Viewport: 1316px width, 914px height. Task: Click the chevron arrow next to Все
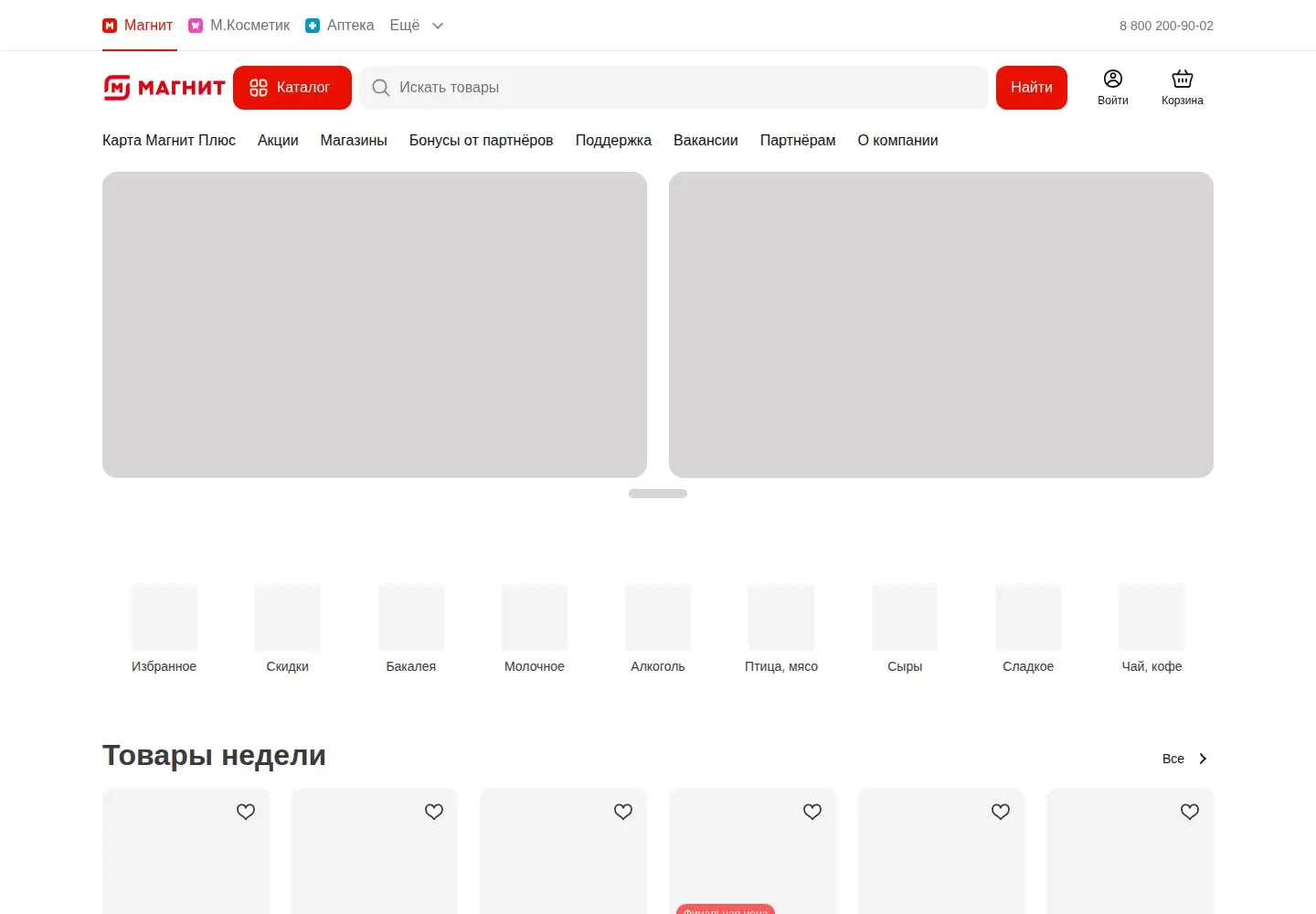(1203, 759)
